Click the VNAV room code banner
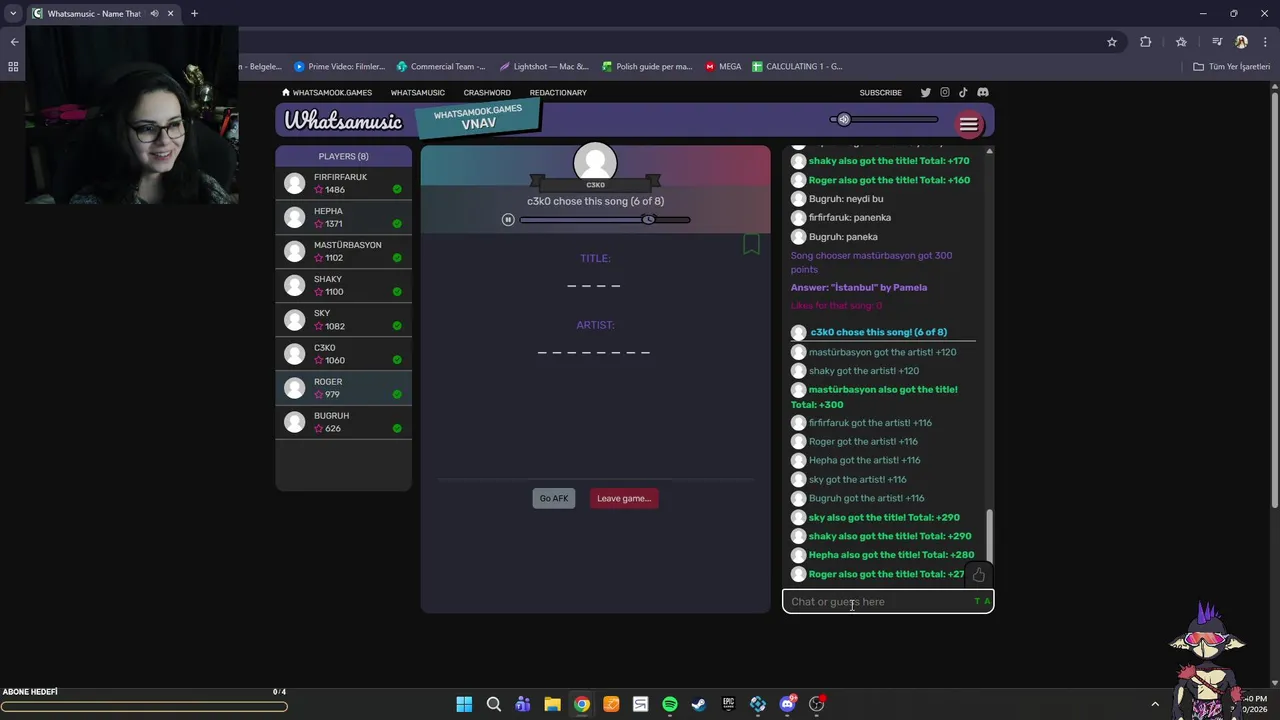 pos(478,118)
